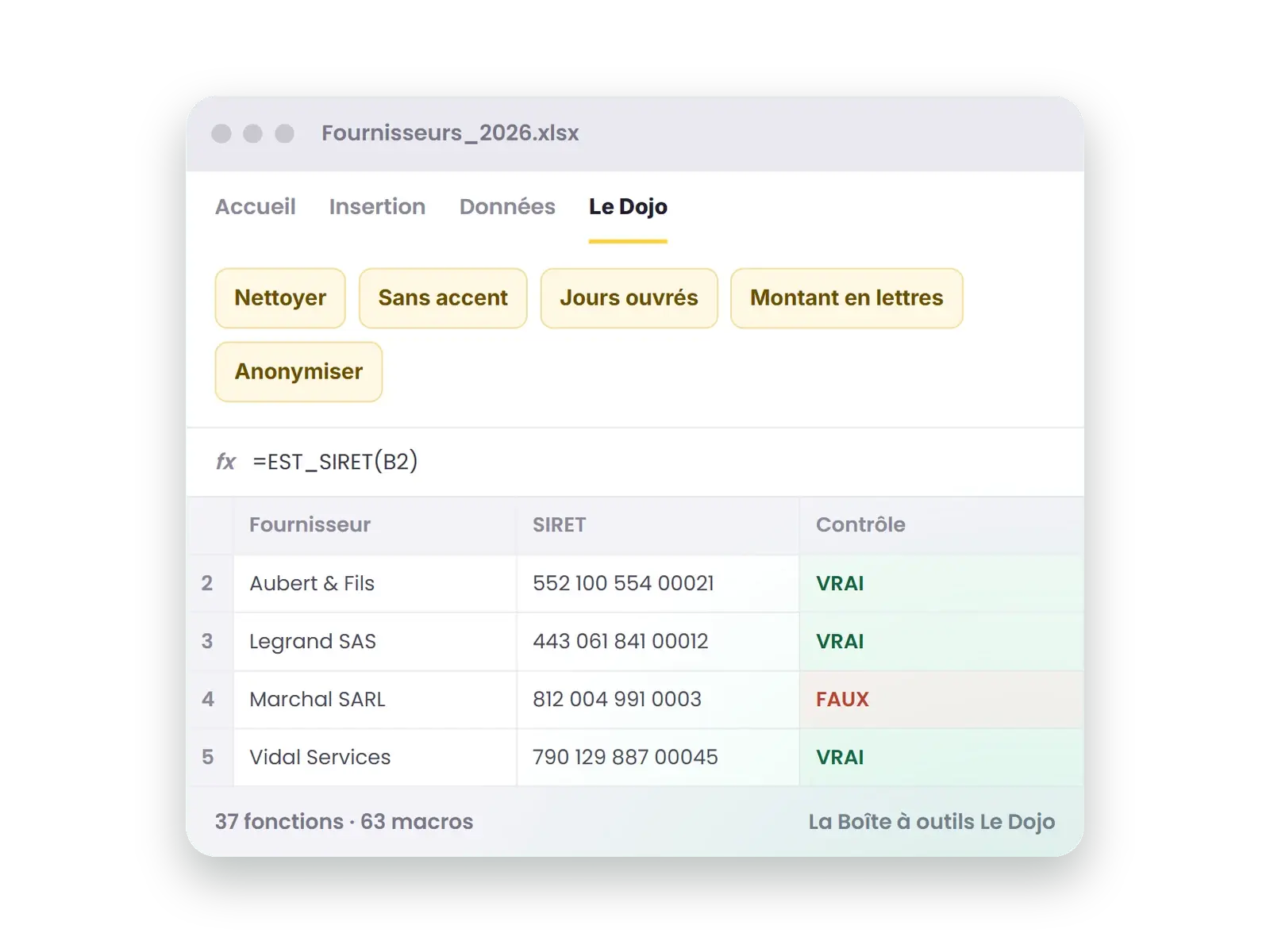Select row header 5

coord(210,757)
